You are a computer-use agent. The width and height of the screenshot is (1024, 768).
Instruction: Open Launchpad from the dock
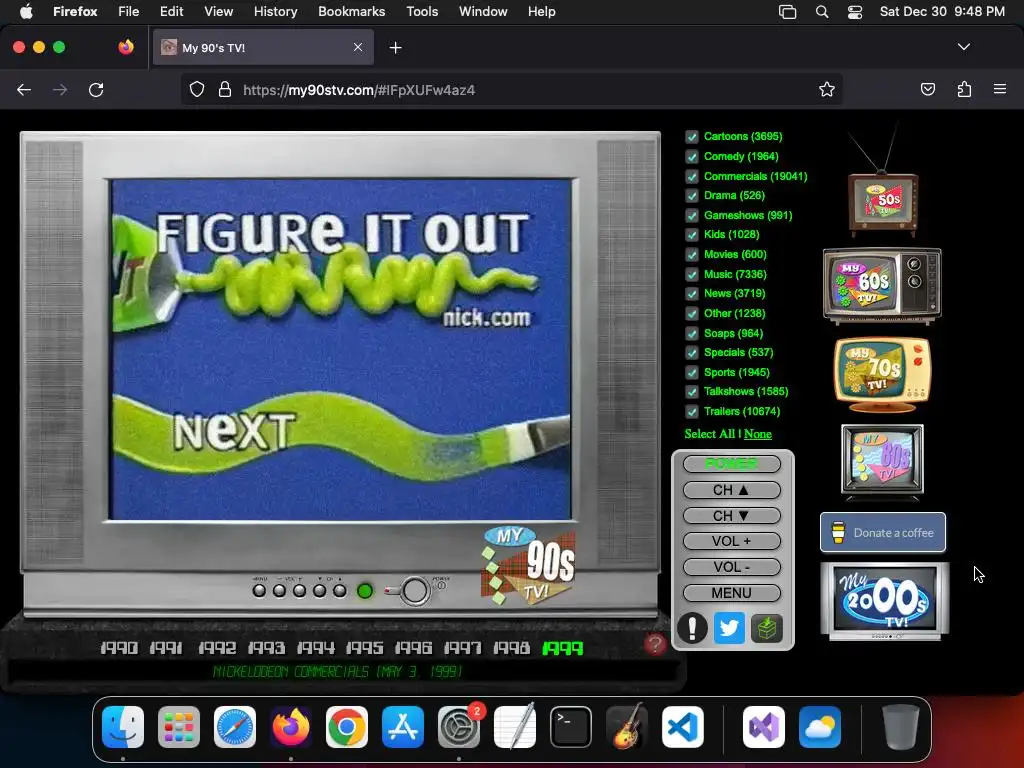(179, 727)
